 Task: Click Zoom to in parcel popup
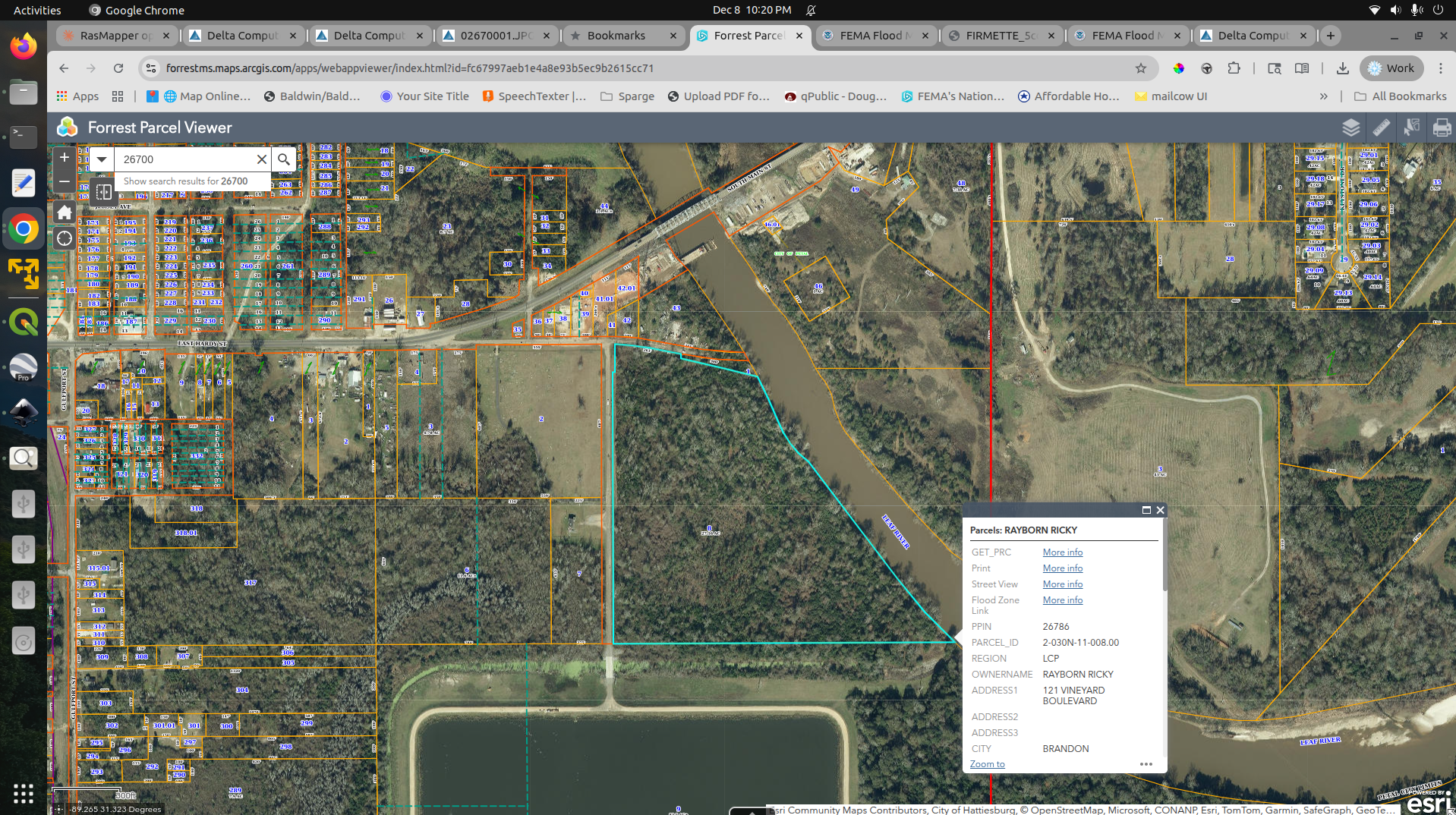pyautogui.click(x=987, y=764)
